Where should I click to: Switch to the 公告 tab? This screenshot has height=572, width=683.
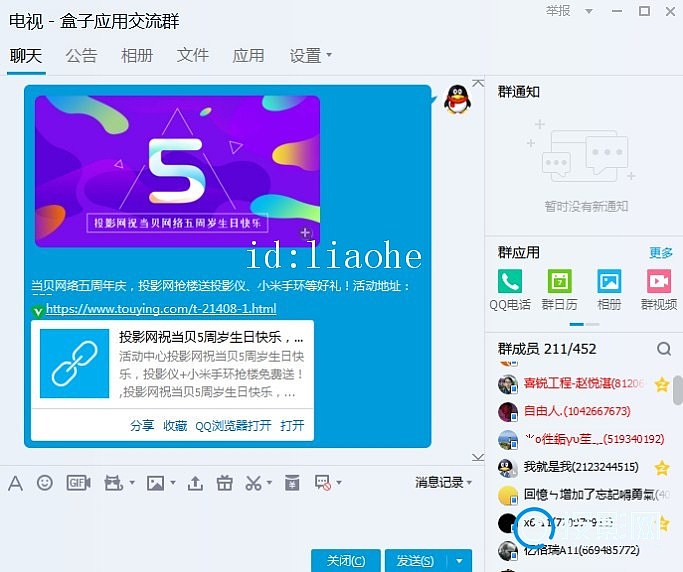[x=81, y=56]
